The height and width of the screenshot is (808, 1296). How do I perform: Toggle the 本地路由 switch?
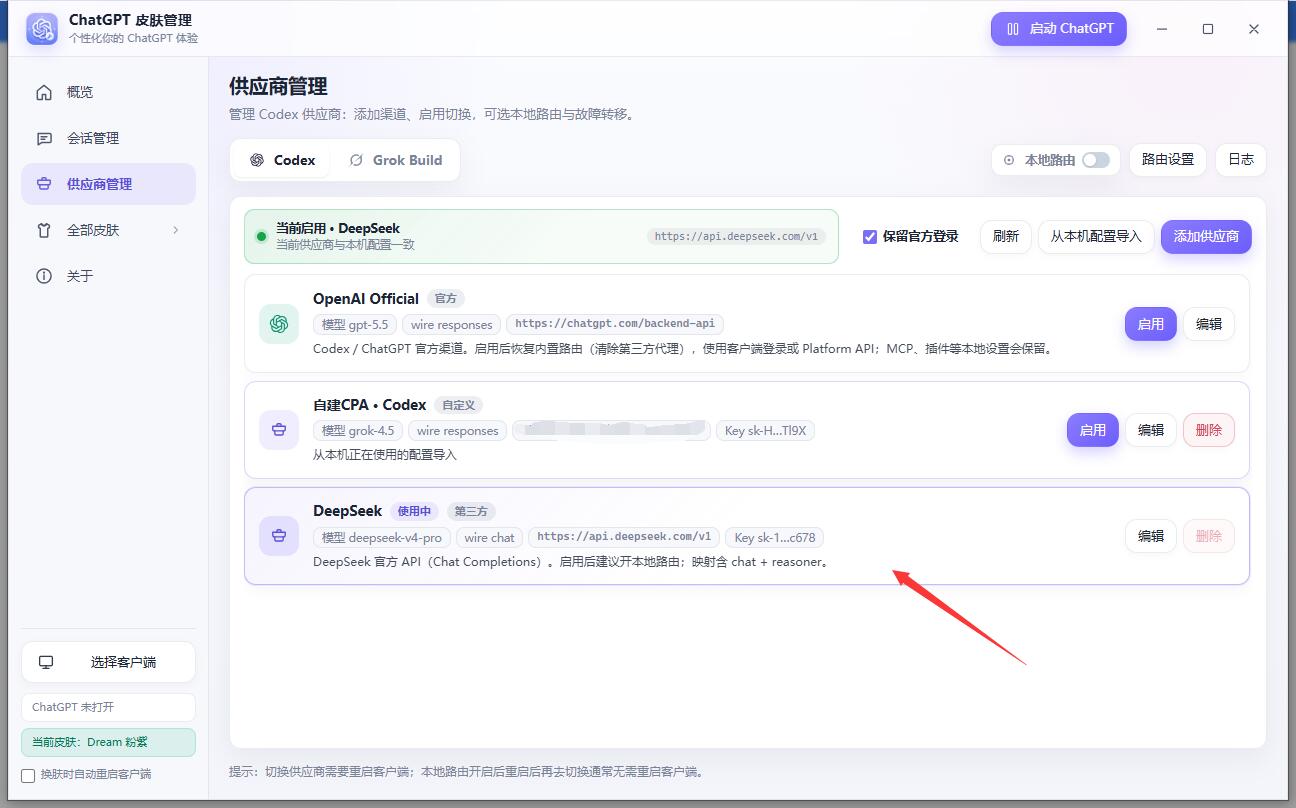(x=1096, y=160)
